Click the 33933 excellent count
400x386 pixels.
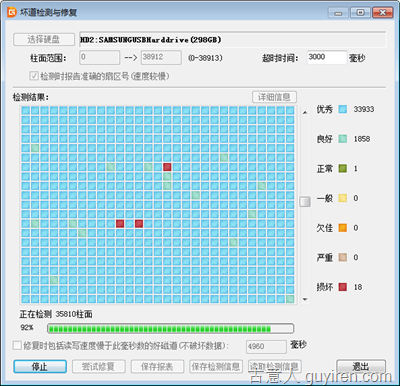click(364, 109)
